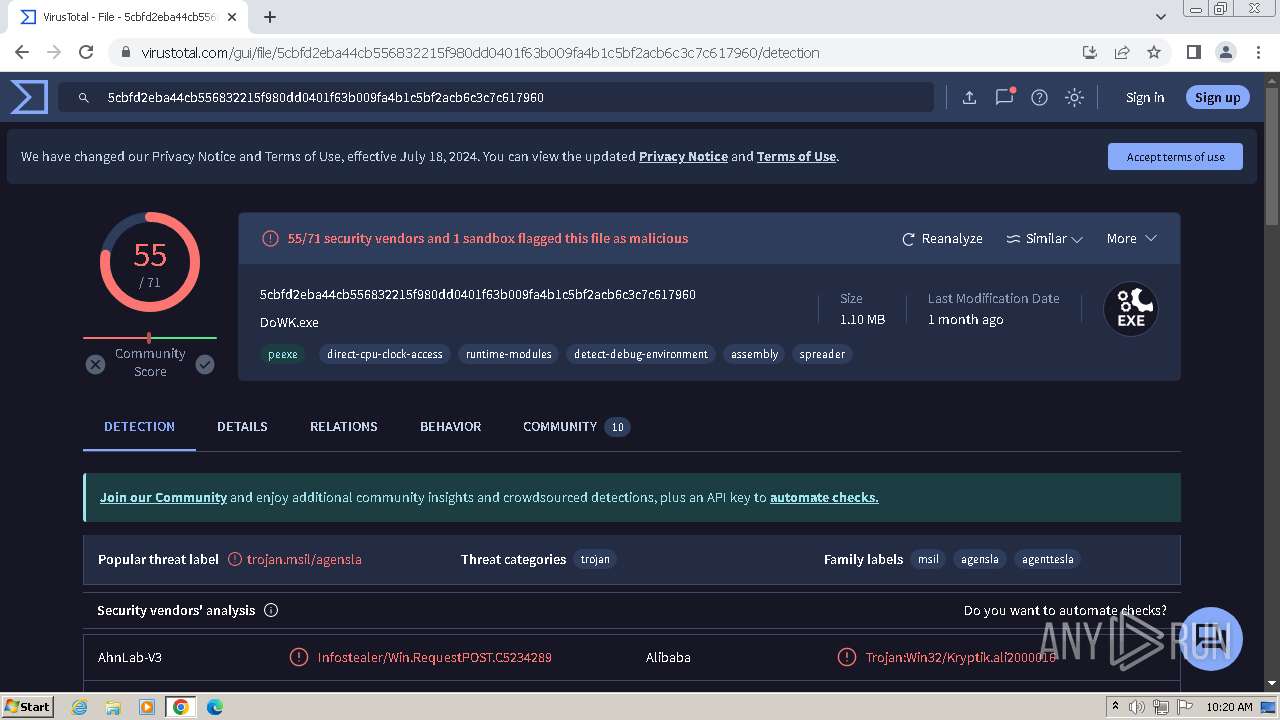Click the runtime-modules tag
This screenshot has width=1280, height=720.
click(x=508, y=354)
